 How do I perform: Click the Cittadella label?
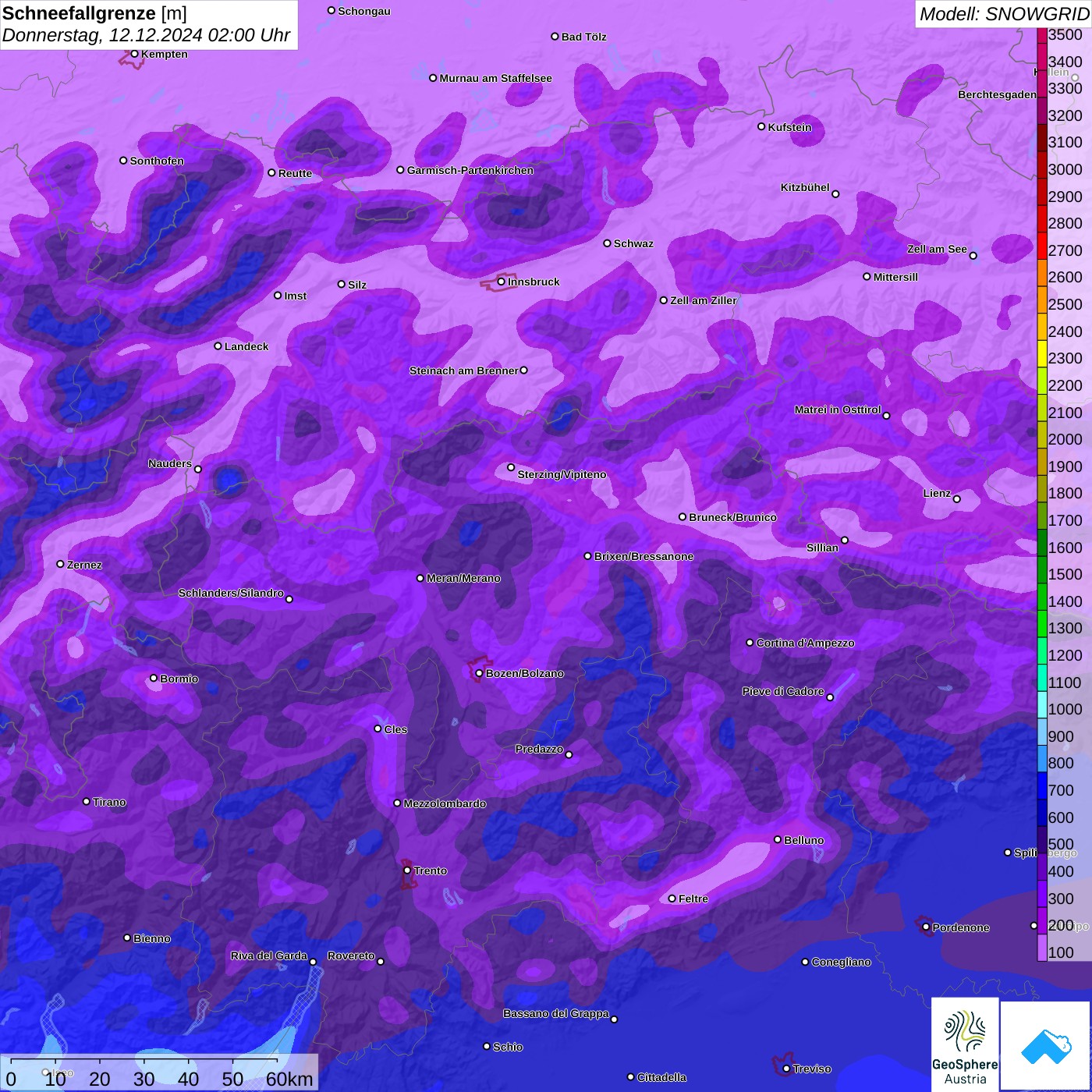point(661,1077)
